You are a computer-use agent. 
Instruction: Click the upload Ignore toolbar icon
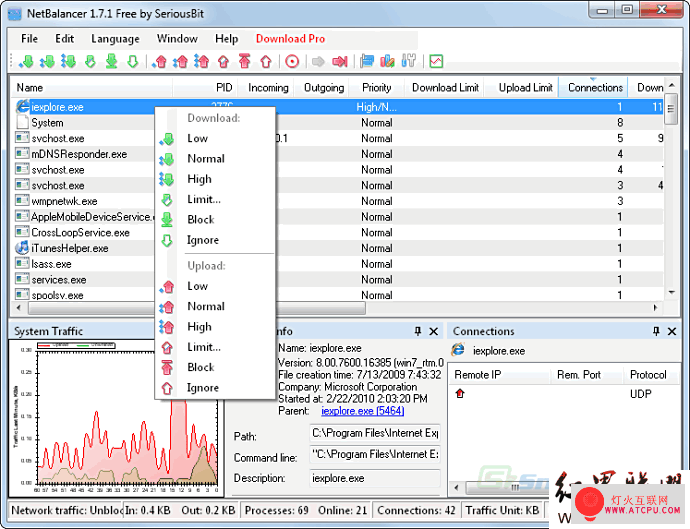(x=266, y=61)
